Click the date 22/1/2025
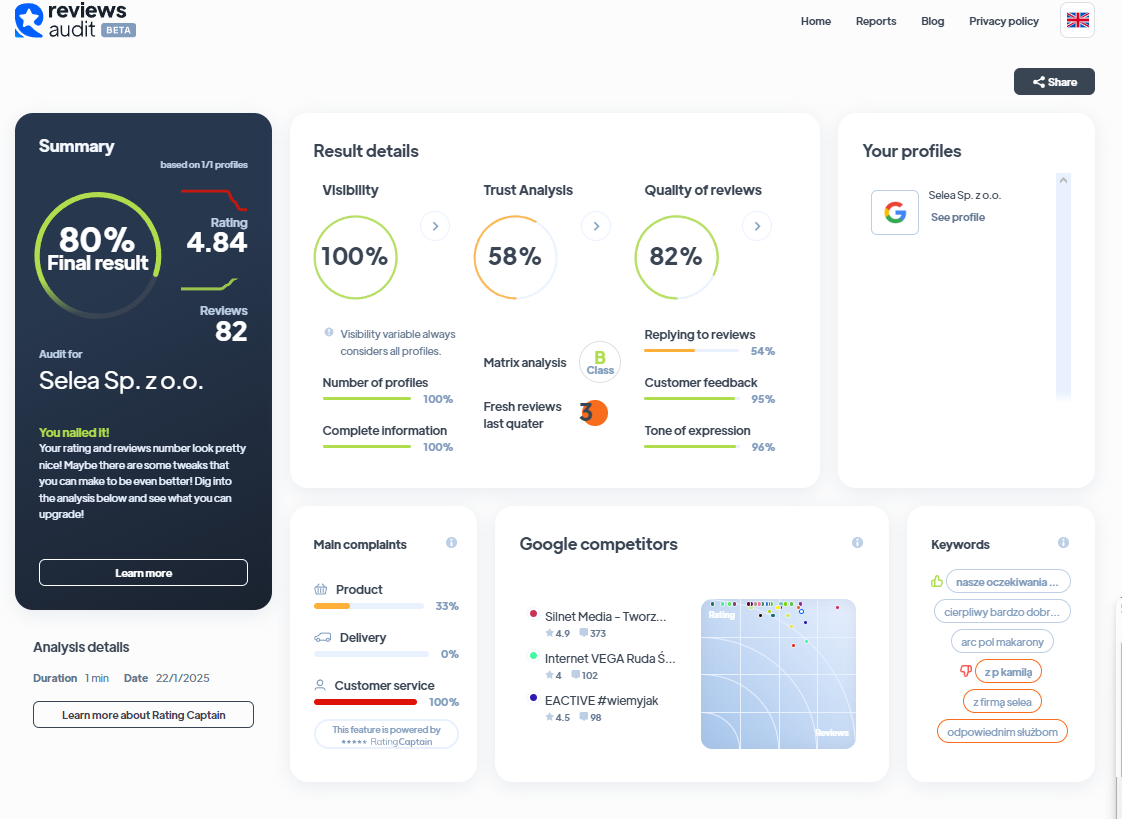1122x819 pixels. click(x=182, y=678)
